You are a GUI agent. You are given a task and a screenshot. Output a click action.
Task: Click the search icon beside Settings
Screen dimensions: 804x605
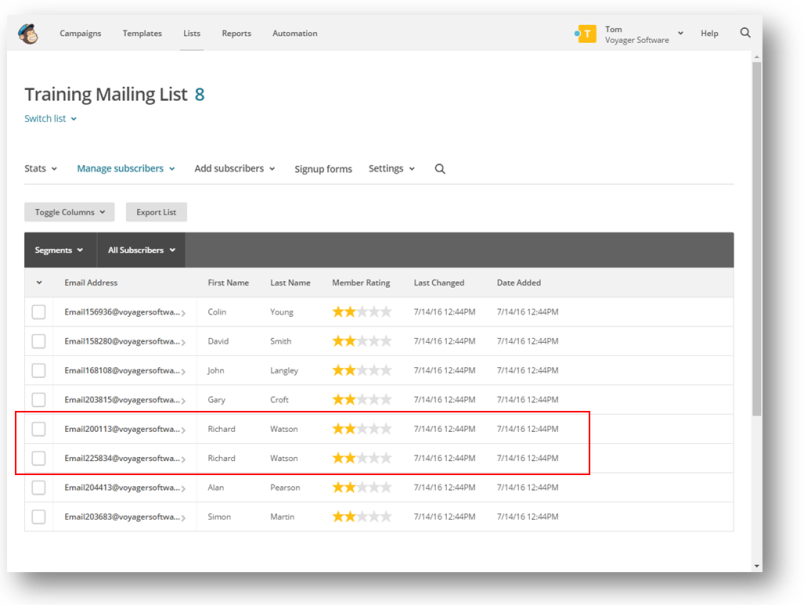[x=440, y=169]
